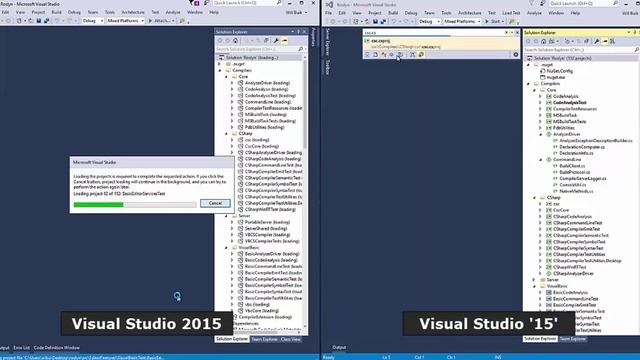The image size is (640, 360).
Task: Open Debug configuration dropdown in VS '15' window
Action: 429,21
